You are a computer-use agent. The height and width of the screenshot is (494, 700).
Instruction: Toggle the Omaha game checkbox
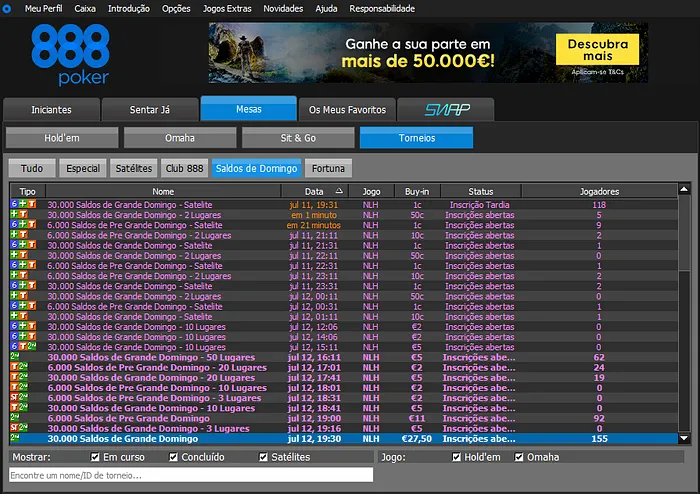point(519,457)
